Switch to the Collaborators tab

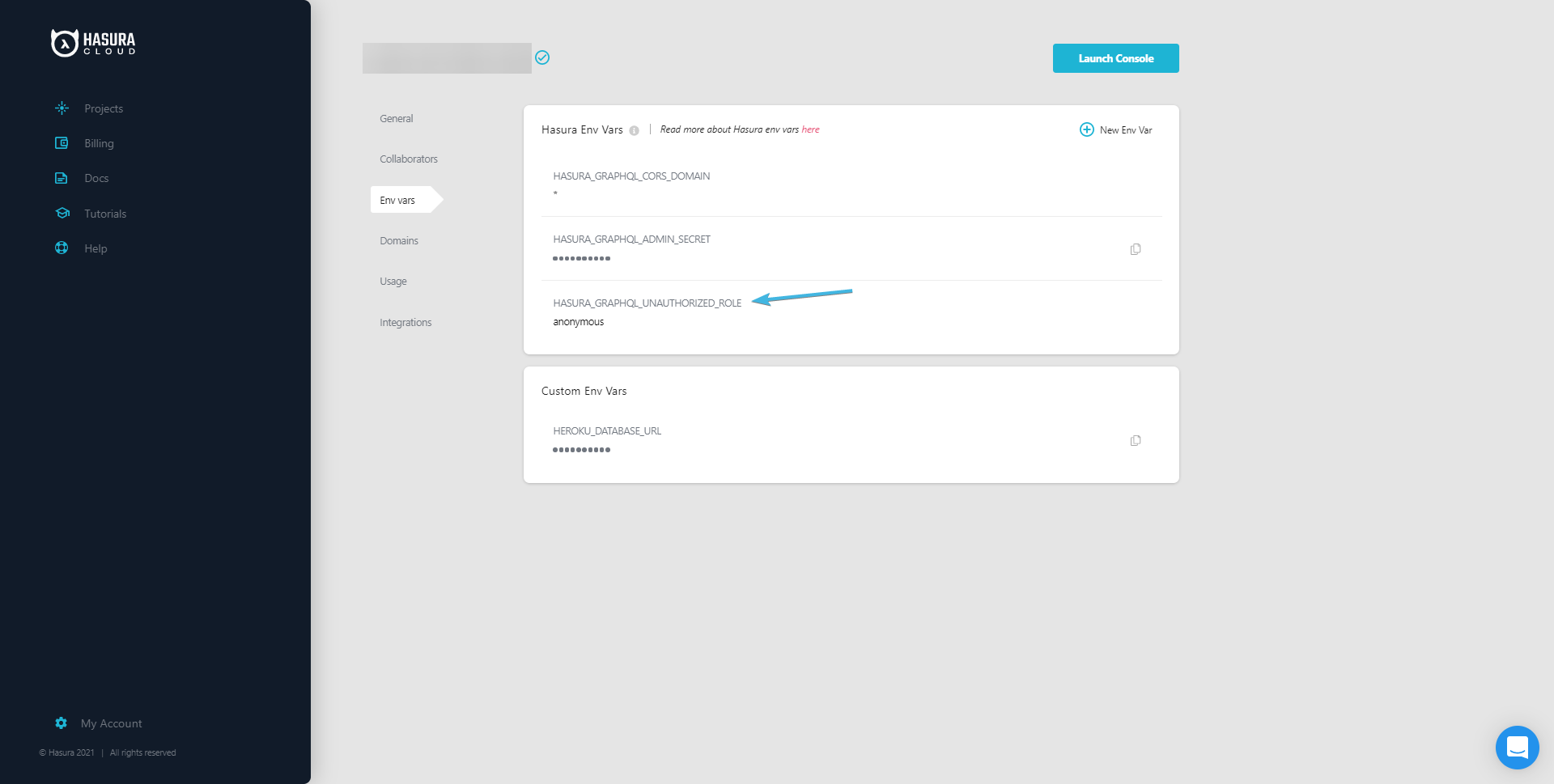pos(409,159)
